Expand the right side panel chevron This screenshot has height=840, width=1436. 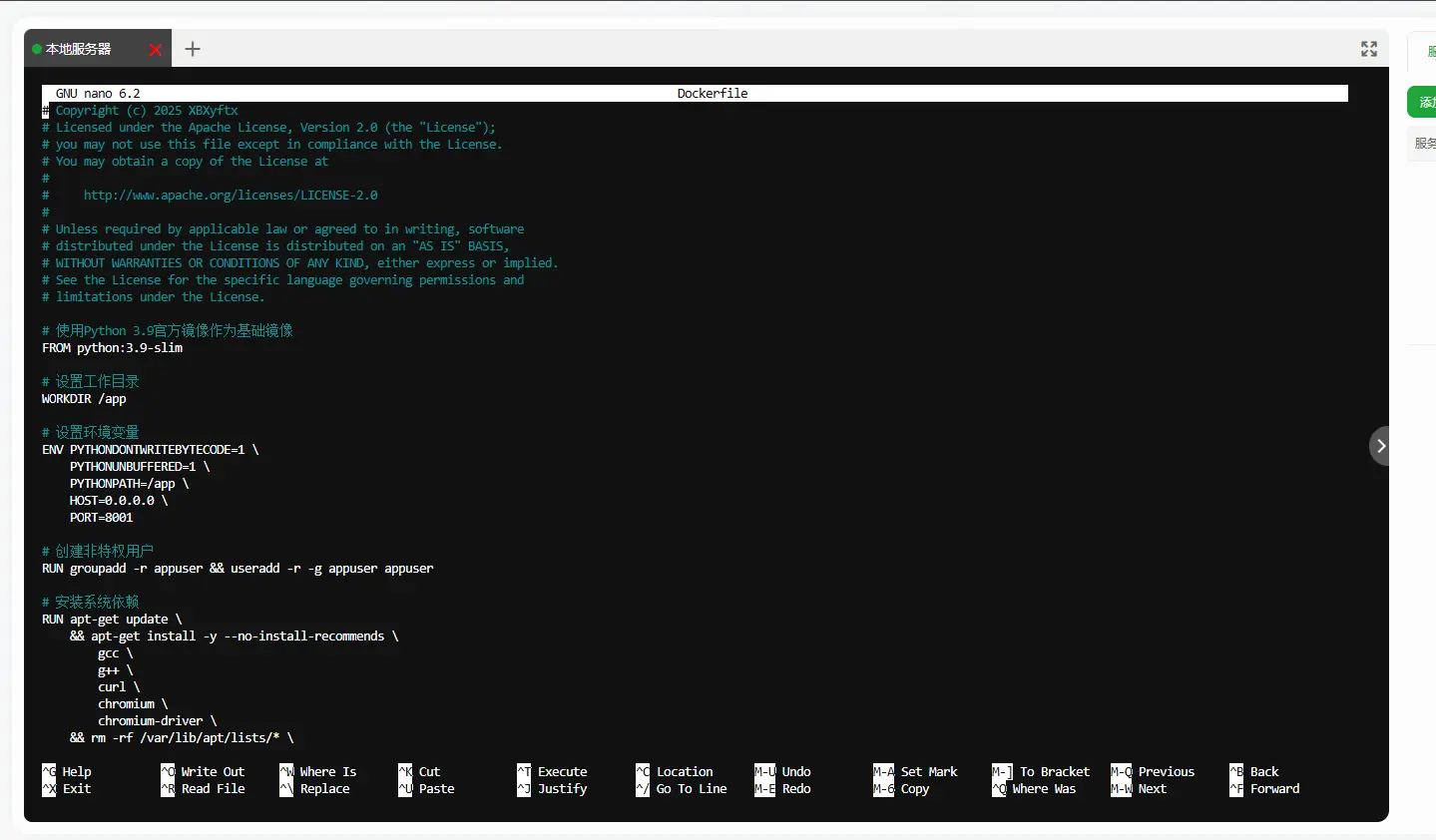[1380, 446]
